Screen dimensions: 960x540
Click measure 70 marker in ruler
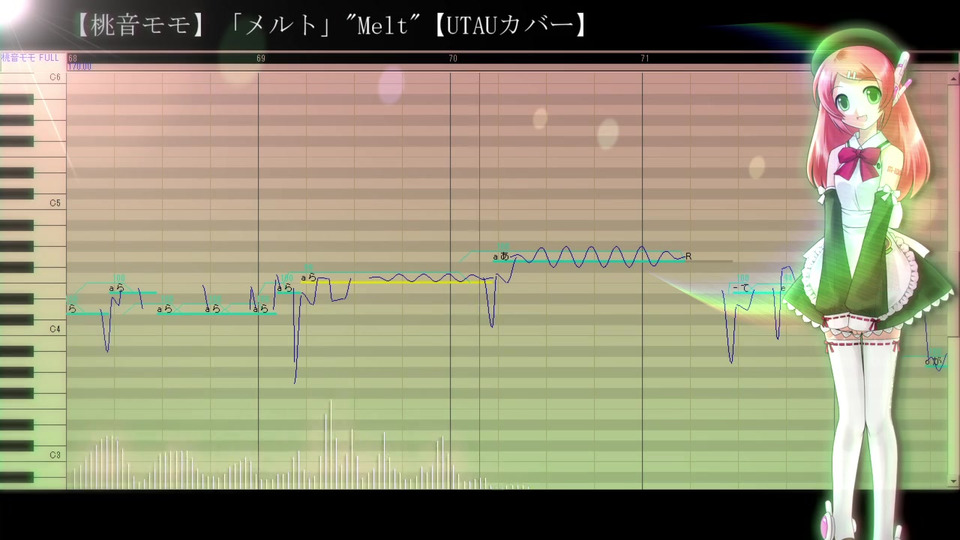coord(453,58)
